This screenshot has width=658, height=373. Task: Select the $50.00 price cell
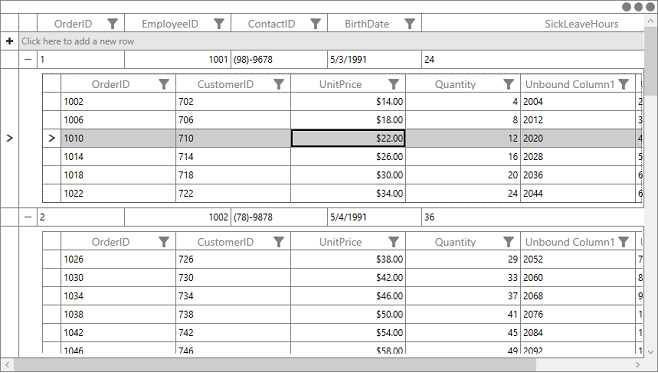348,315
